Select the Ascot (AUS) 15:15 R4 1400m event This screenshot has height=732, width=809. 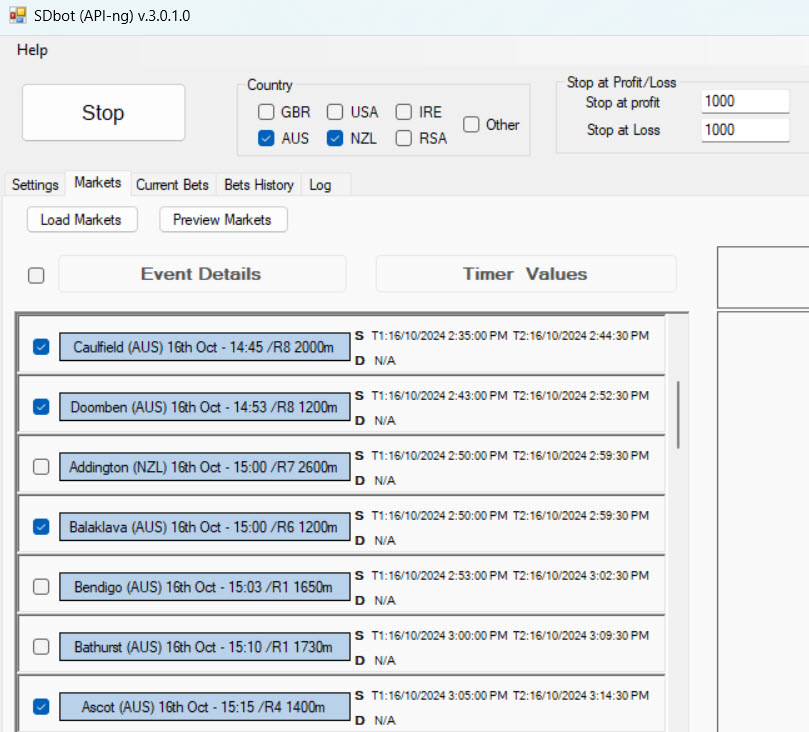point(204,706)
